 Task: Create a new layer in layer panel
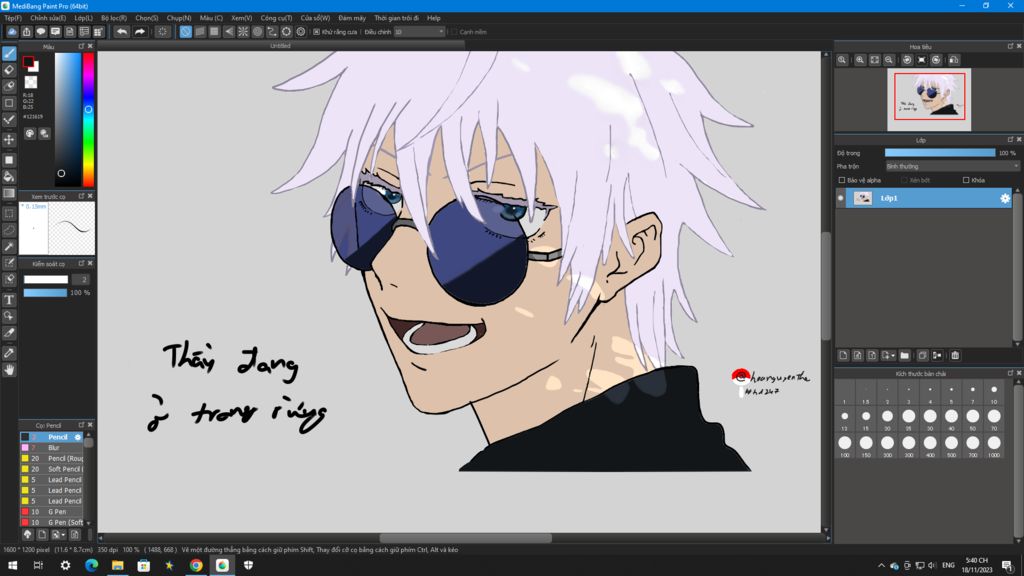[843, 355]
